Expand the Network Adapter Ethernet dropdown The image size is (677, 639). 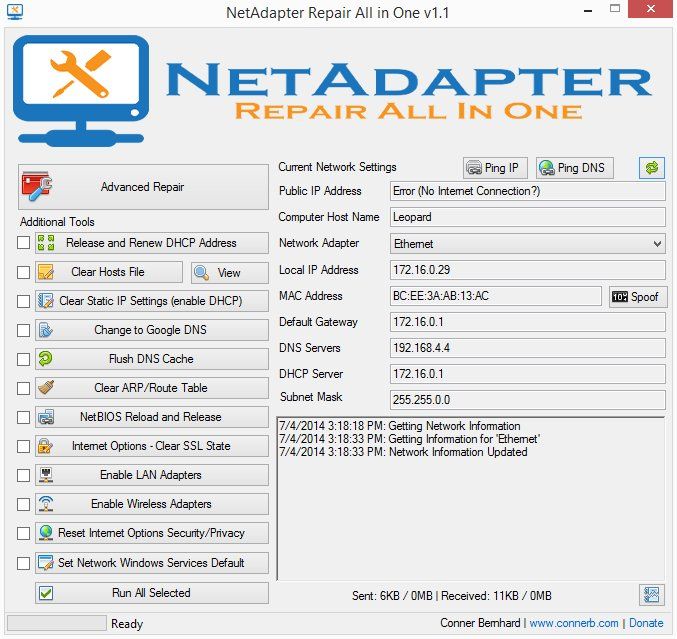point(527,244)
